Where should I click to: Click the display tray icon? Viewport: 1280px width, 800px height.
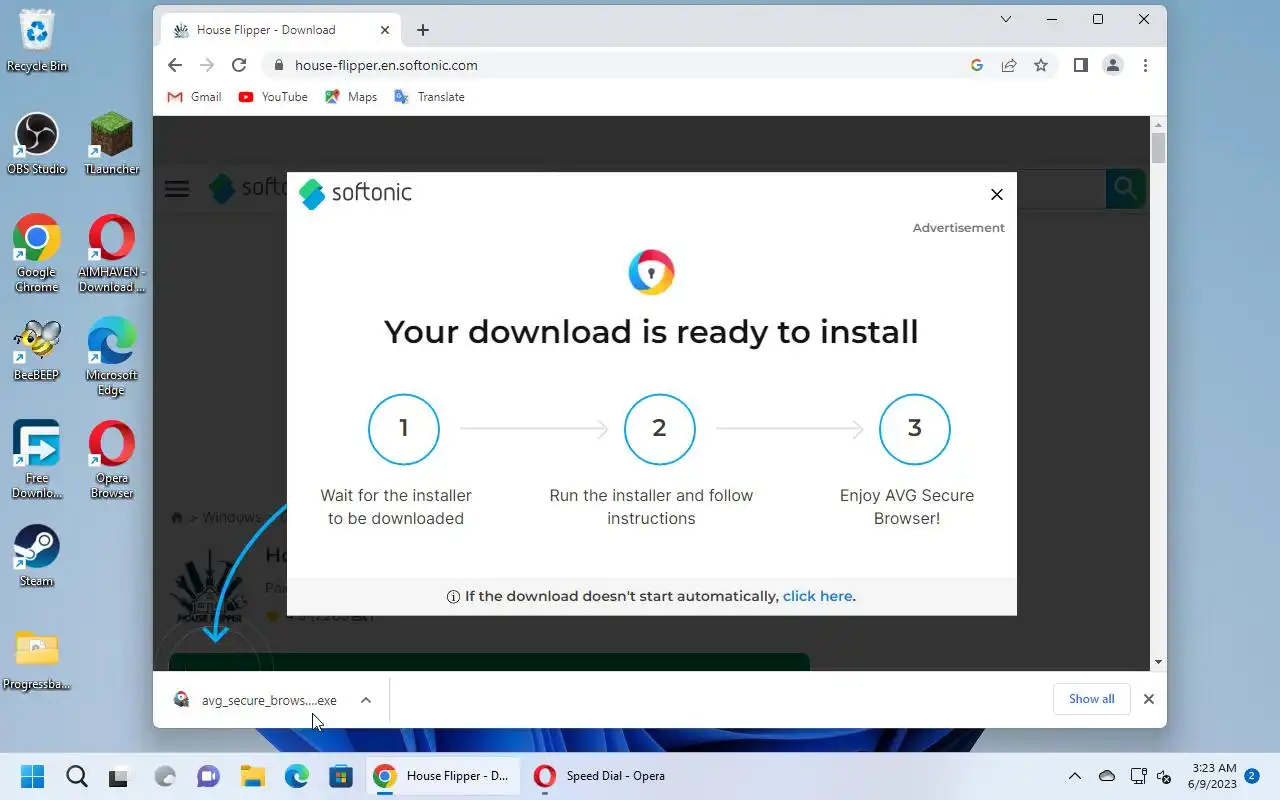point(1138,776)
